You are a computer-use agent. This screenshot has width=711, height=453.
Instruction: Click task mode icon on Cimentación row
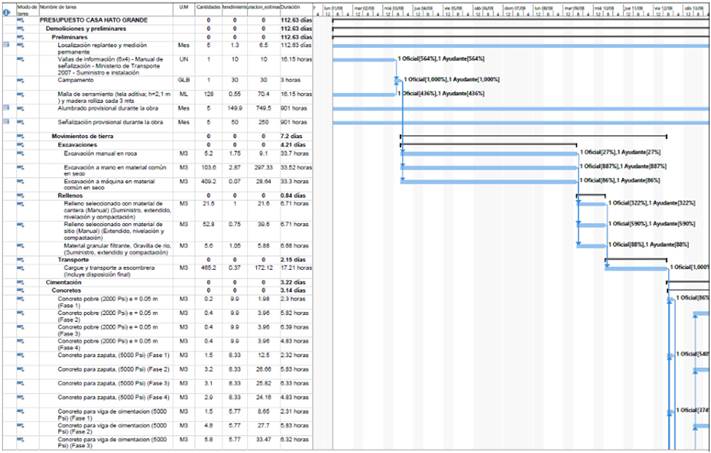tap(21, 283)
